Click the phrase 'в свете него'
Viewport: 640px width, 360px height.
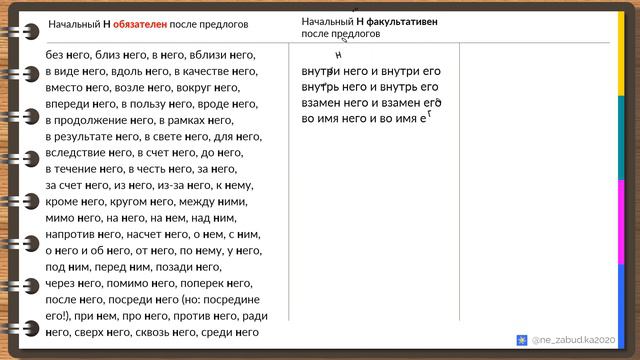pos(176,137)
